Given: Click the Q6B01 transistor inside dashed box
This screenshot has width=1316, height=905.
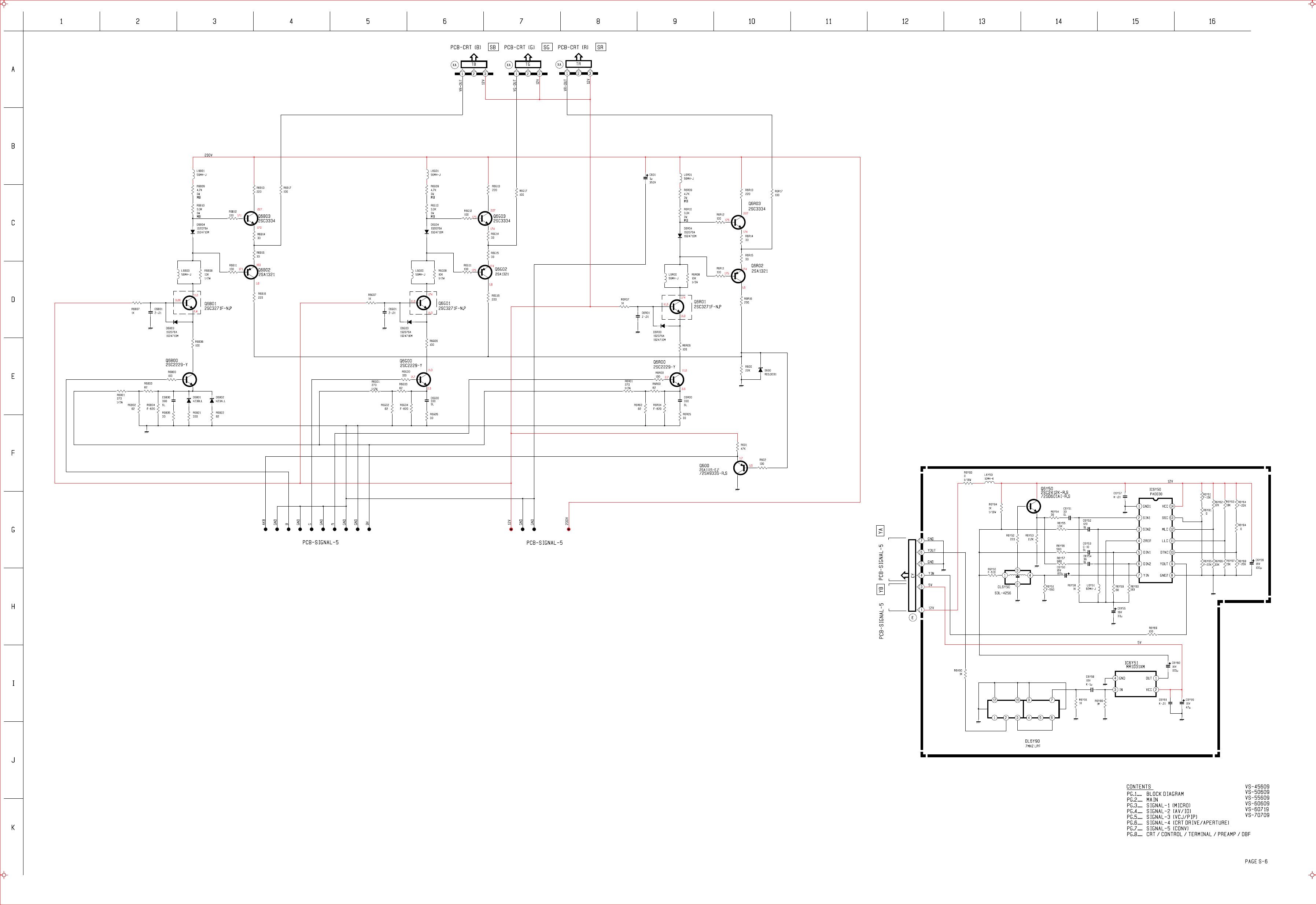Looking at the screenshot, I should pyautogui.click(x=189, y=303).
